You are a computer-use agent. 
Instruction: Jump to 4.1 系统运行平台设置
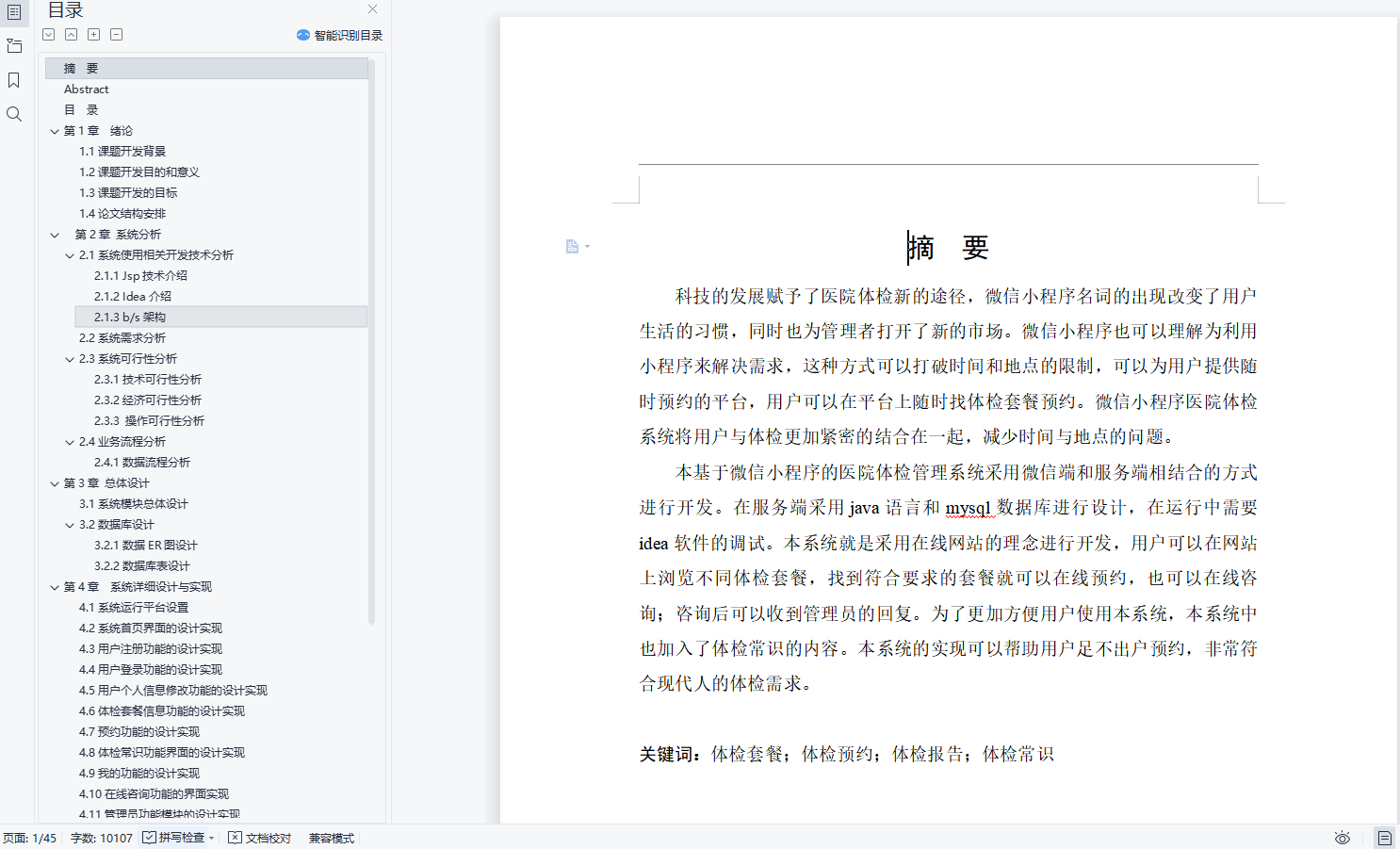click(134, 608)
